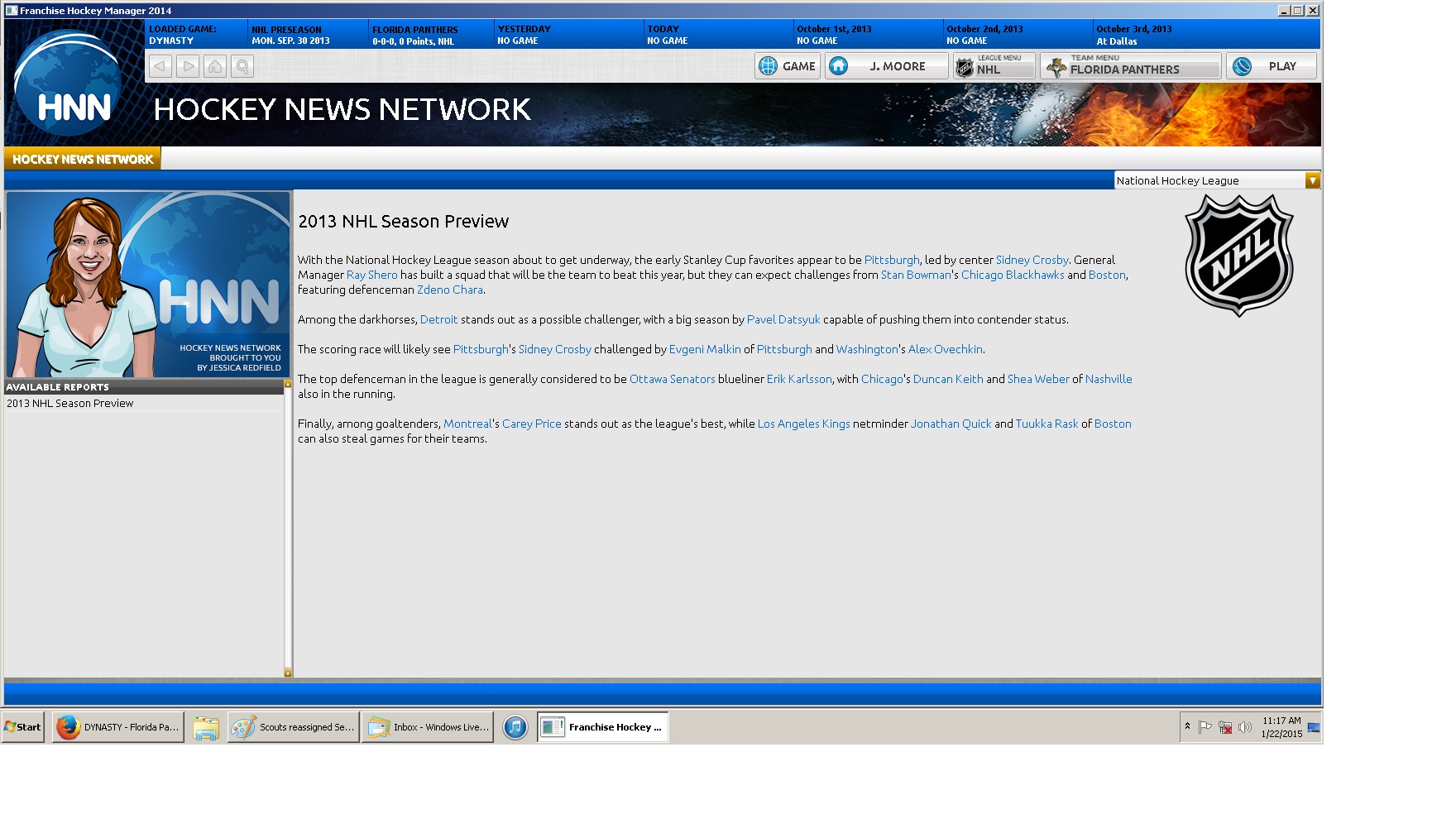The height and width of the screenshot is (819, 1456).
Task: Open the file folder taskbar icon
Action: point(206,727)
